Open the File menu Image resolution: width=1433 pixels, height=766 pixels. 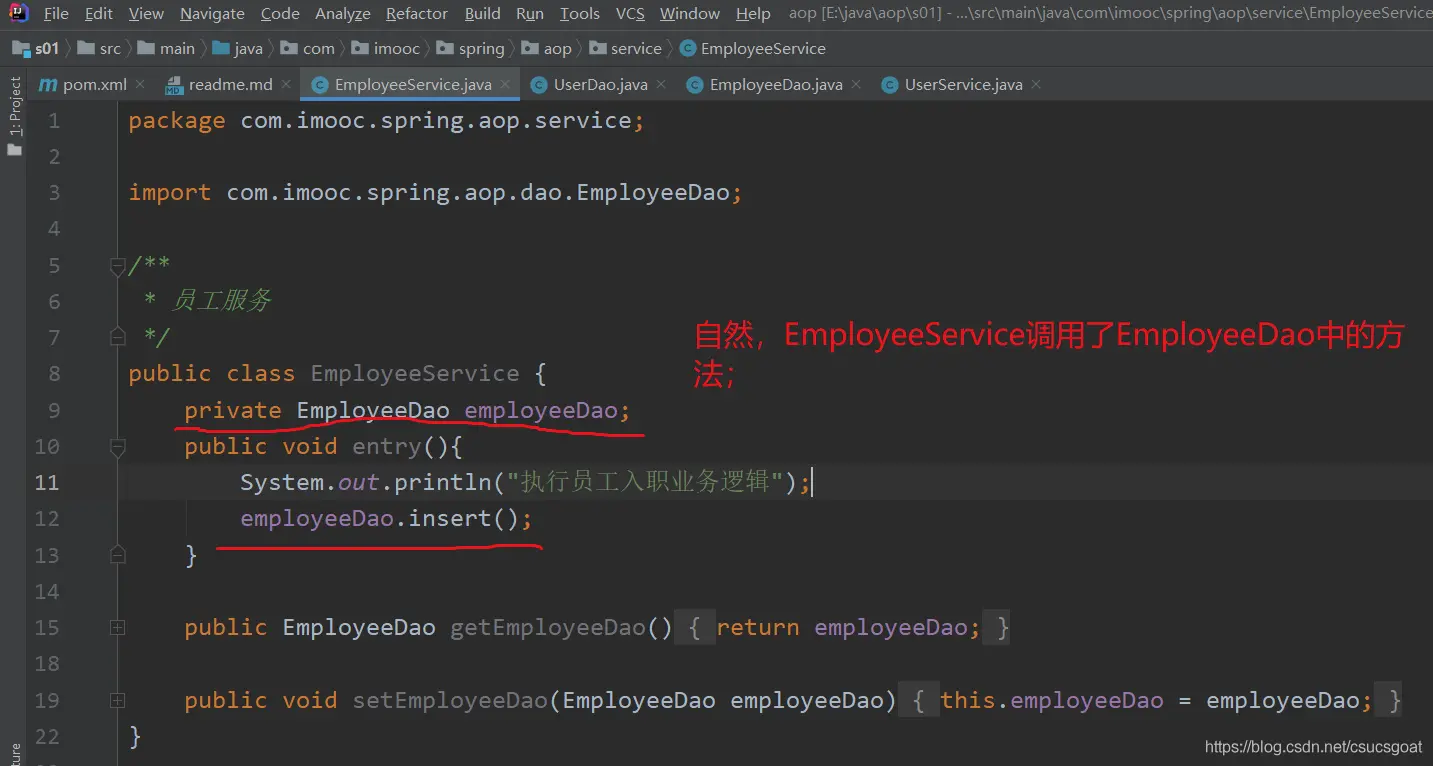pos(56,14)
